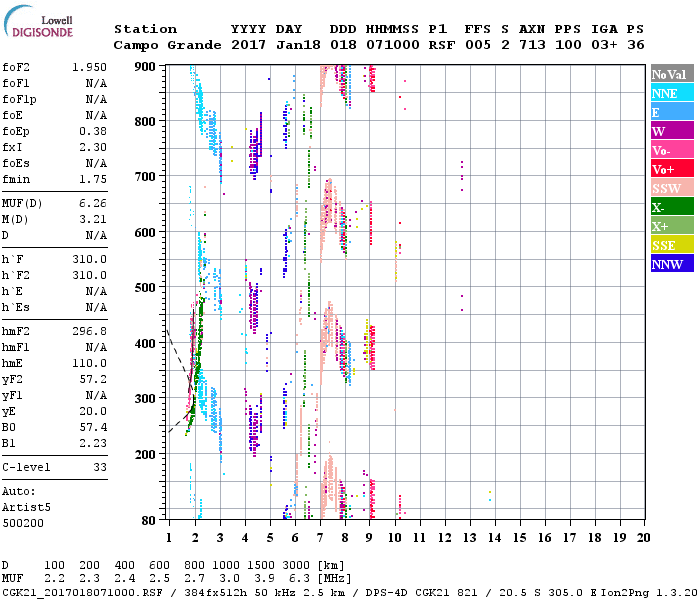700x600 pixels.
Task: Pick the cyan E legend entry
Action: click(x=672, y=112)
